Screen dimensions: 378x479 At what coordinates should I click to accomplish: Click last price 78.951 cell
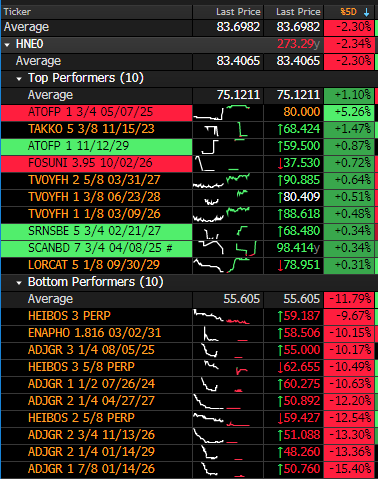(293, 265)
